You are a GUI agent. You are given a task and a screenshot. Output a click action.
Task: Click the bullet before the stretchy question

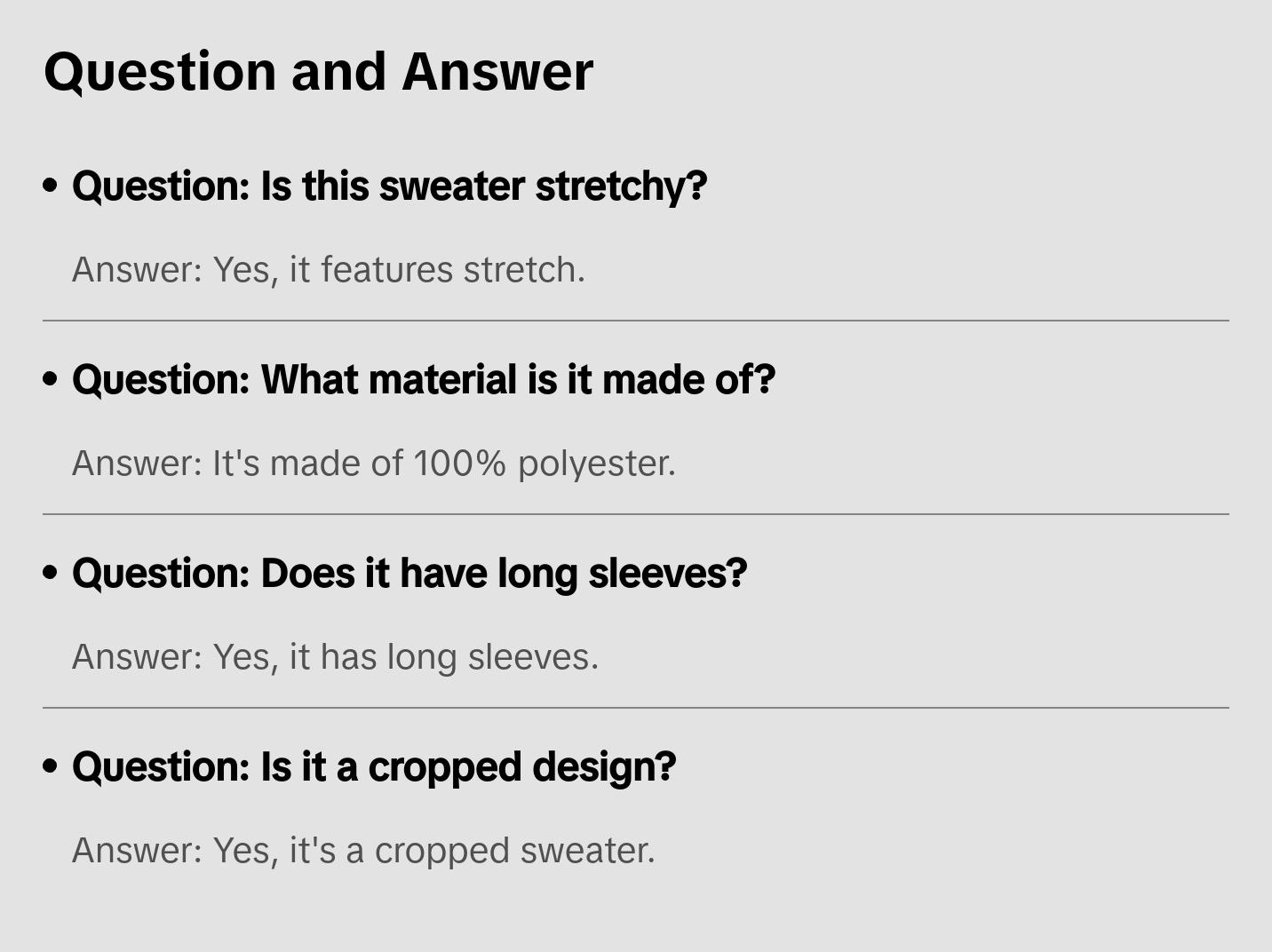pos(51,186)
